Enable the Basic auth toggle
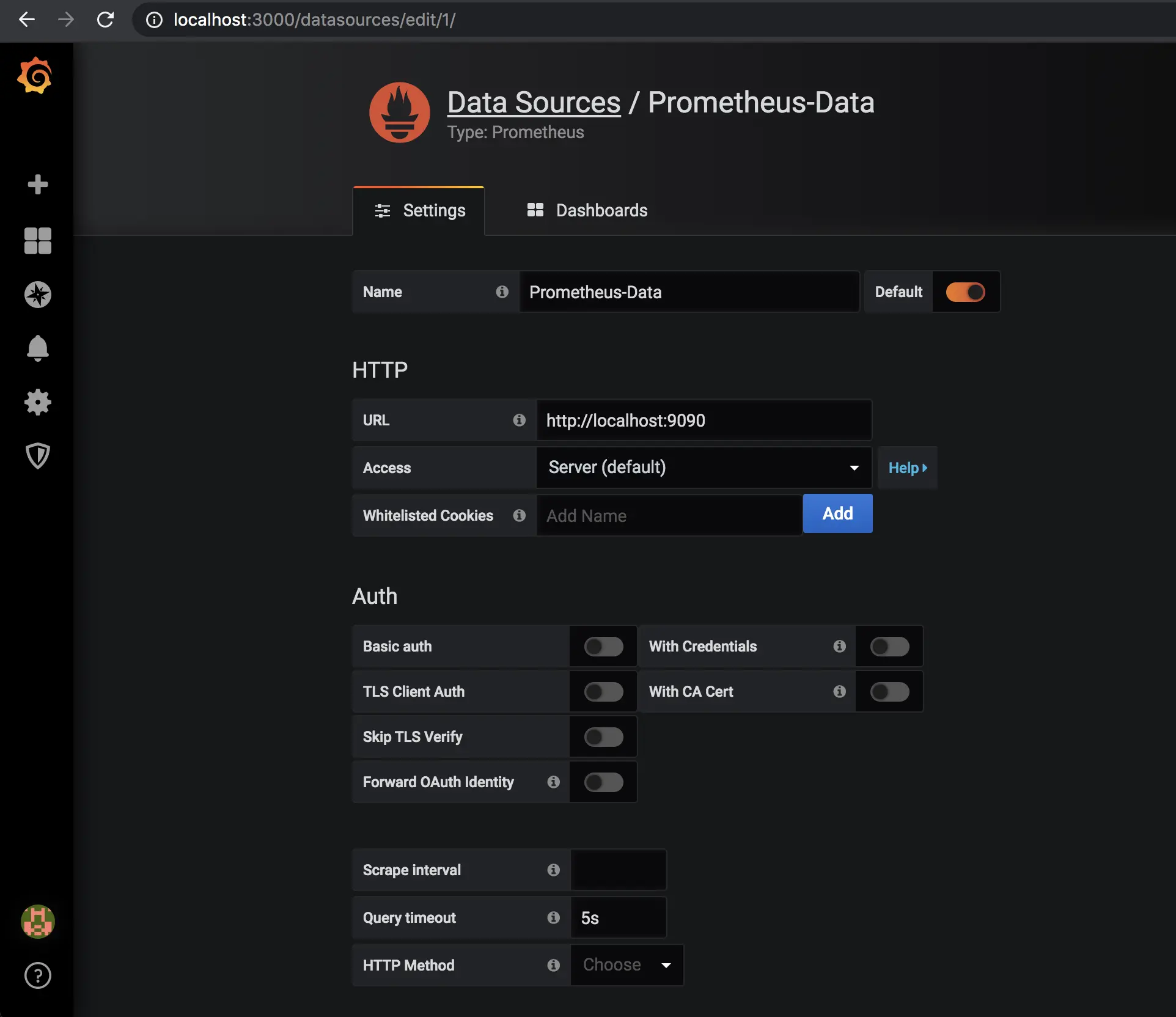This screenshot has height=1017, width=1176. [604, 646]
